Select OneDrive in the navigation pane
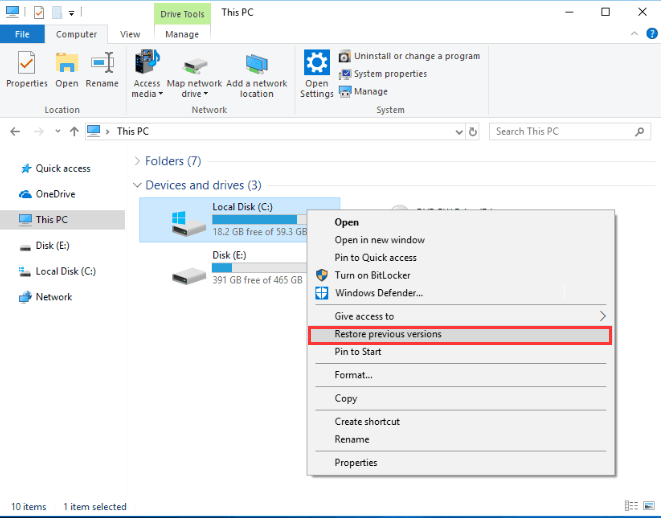The height and width of the screenshot is (518, 661). pos(55,194)
